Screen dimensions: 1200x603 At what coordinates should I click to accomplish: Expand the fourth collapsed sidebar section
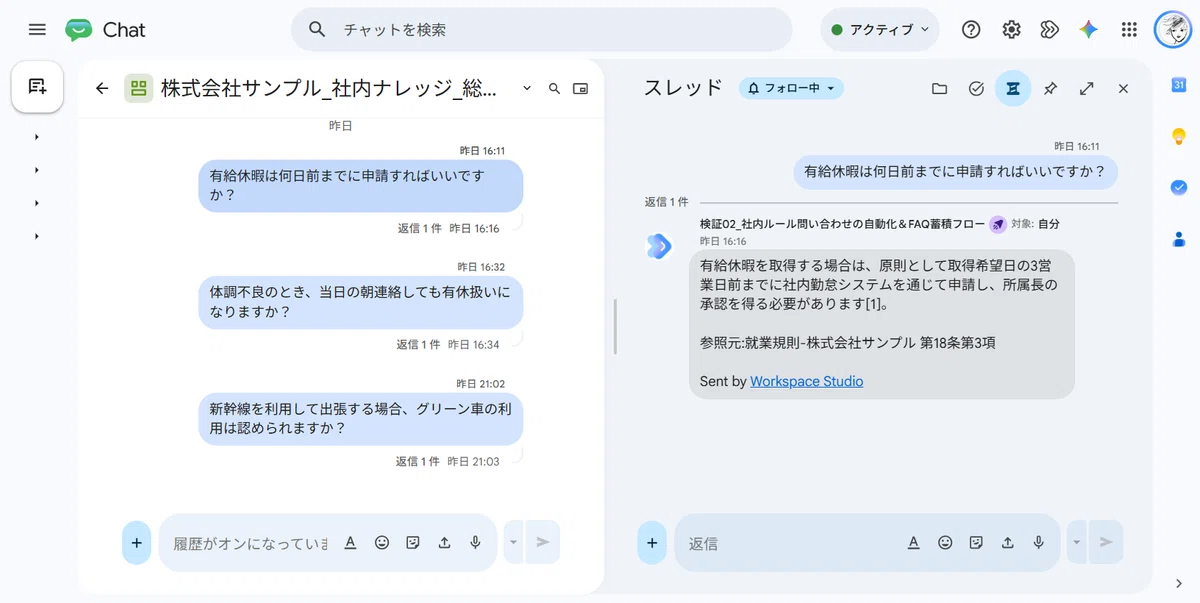click(x=37, y=236)
